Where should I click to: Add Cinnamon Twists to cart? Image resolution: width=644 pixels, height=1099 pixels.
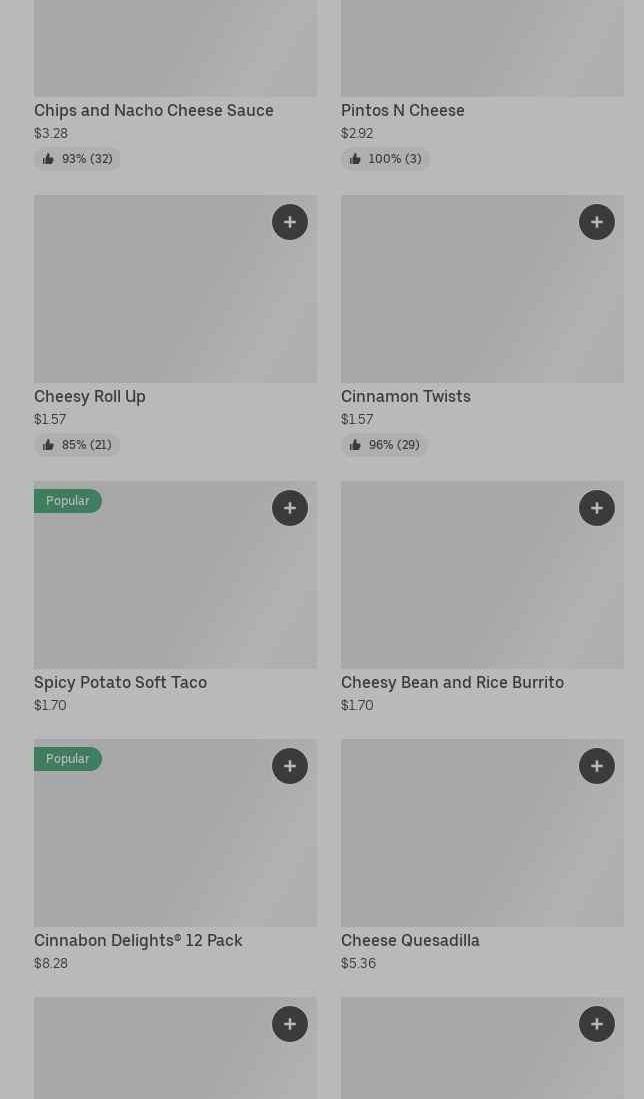[597, 222]
